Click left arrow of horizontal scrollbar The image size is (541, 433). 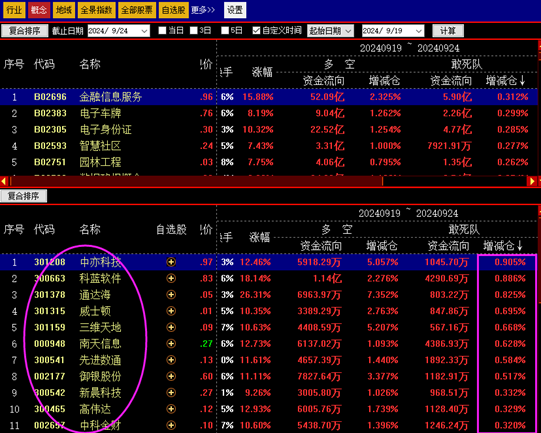[4, 181]
